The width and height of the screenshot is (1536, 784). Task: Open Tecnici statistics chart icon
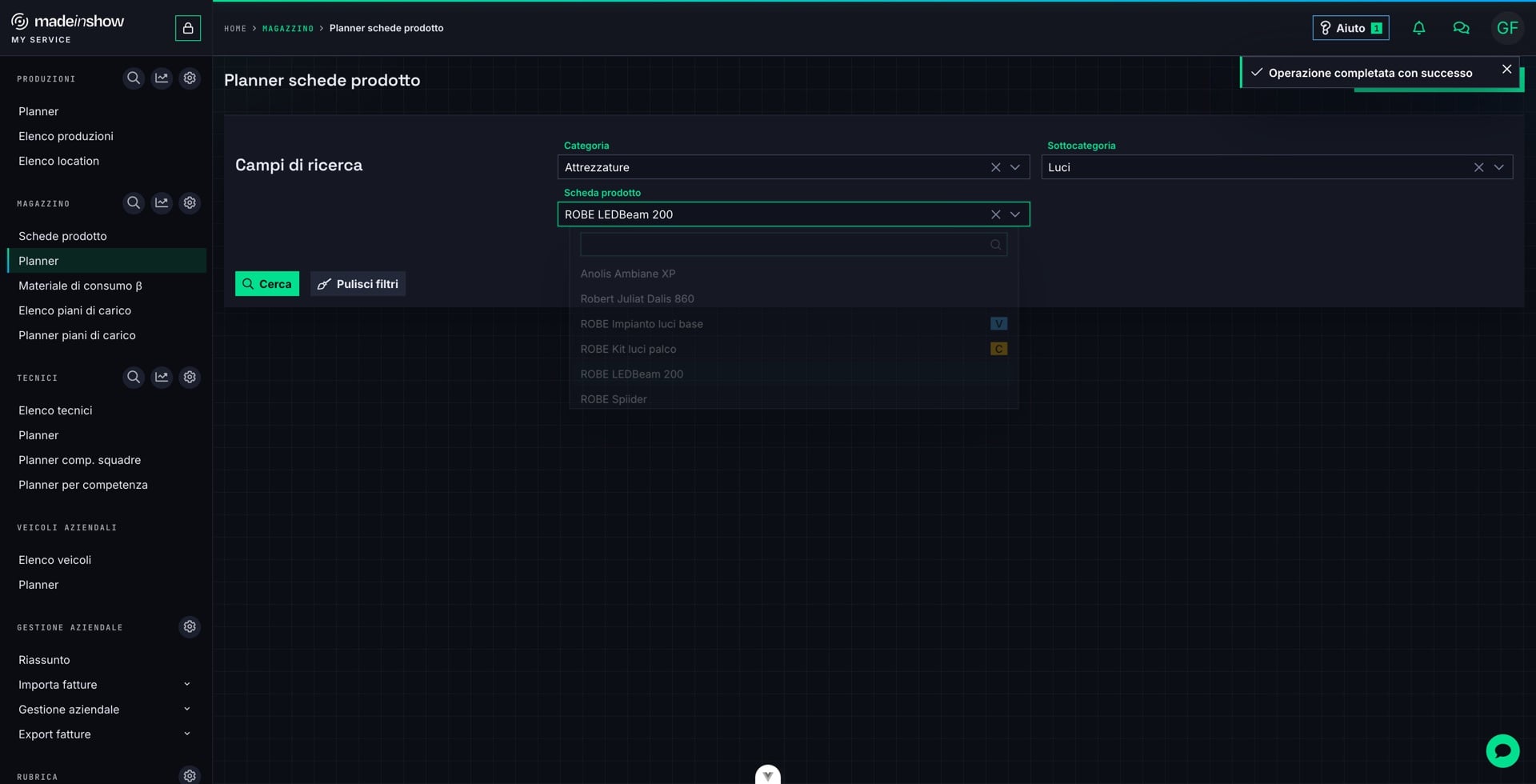(x=162, y=378)
